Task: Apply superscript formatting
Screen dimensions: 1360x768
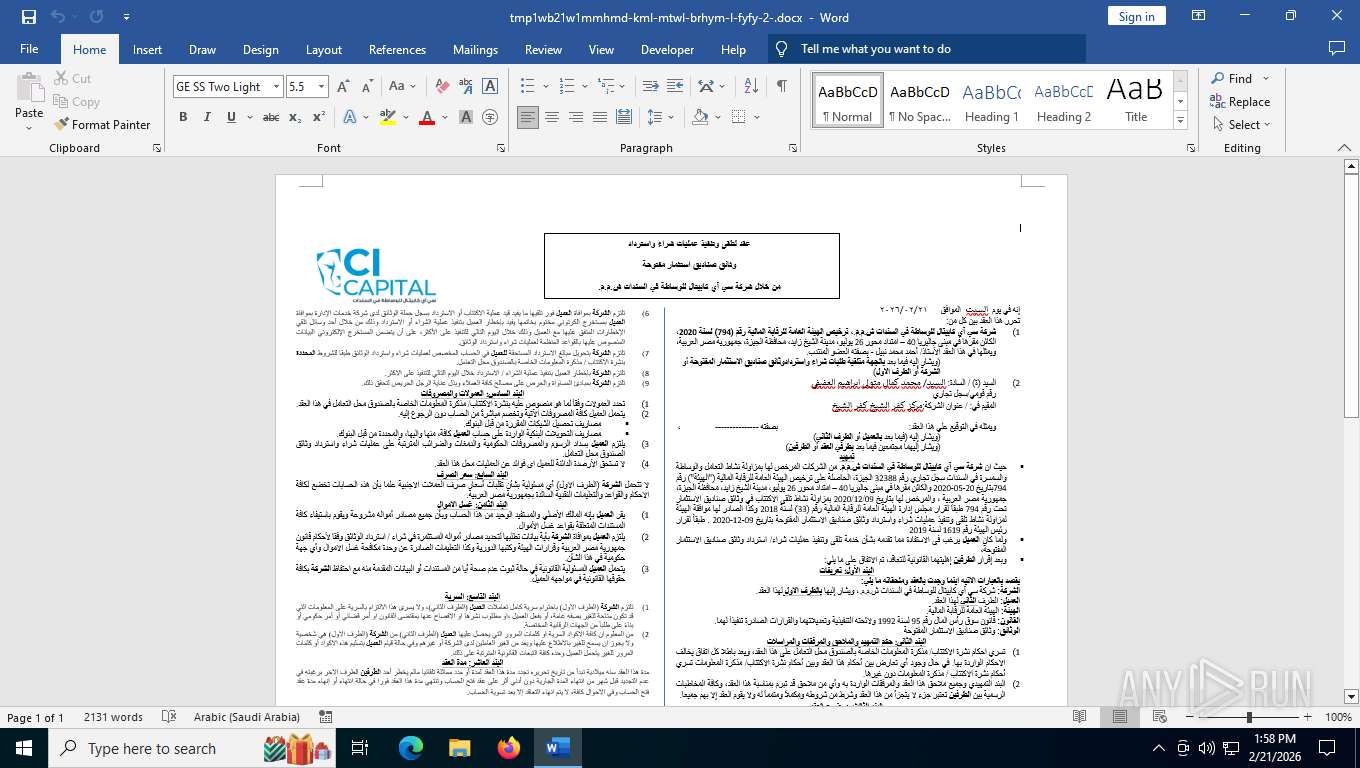Action: click(x=318, y=117)
